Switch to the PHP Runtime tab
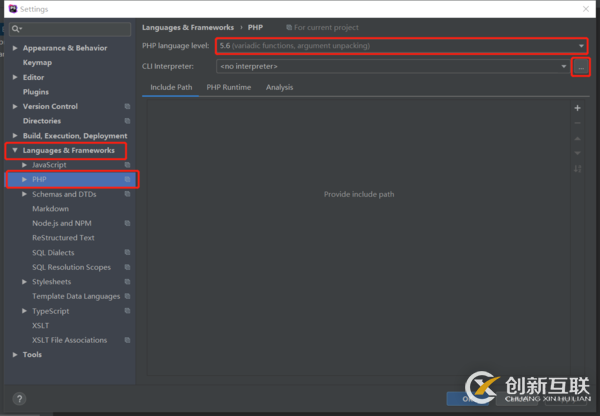This screenshot has height=416, width=600. [229, 88]
